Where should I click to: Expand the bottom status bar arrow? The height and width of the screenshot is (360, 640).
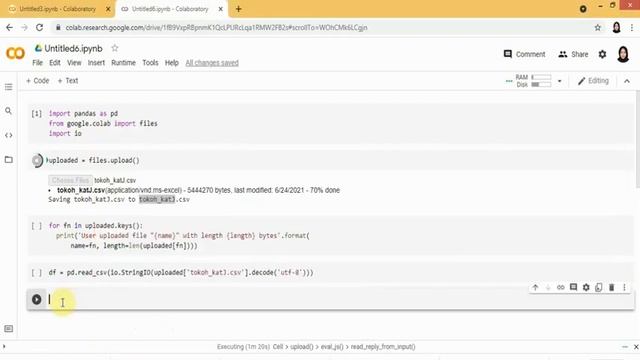tap(4, 347)
